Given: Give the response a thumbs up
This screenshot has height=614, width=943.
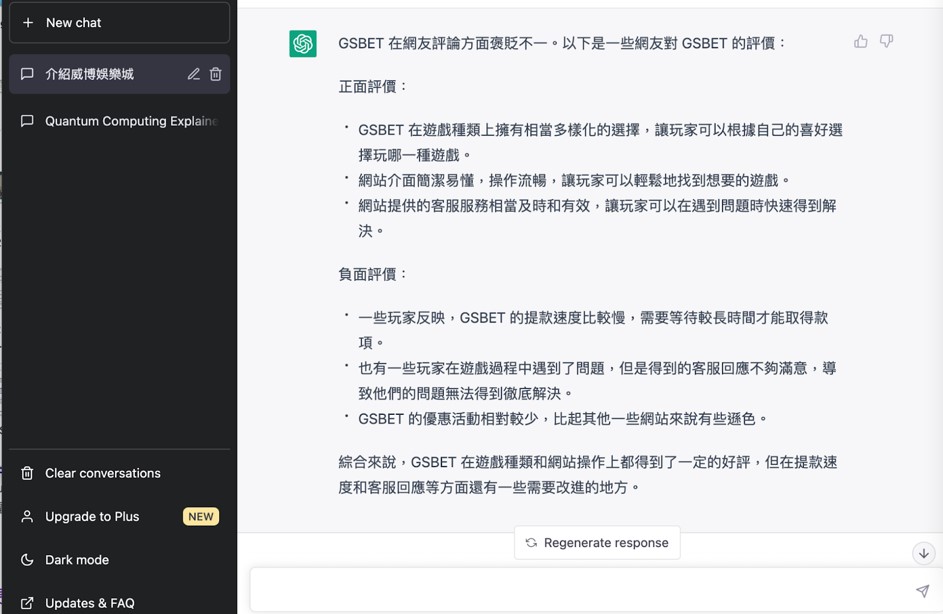Looking at the screenshot, I should tap(861, 41).
